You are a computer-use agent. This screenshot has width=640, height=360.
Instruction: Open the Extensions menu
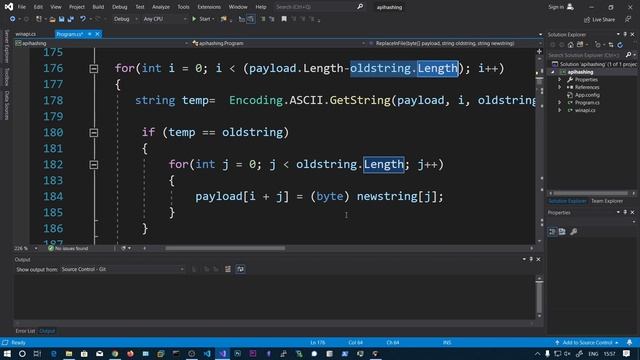(209, 7)
